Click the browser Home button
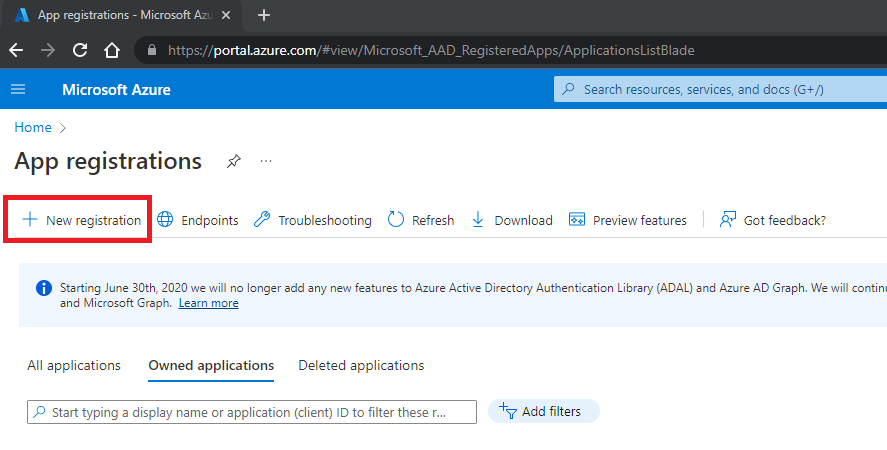 coord(112,50)
